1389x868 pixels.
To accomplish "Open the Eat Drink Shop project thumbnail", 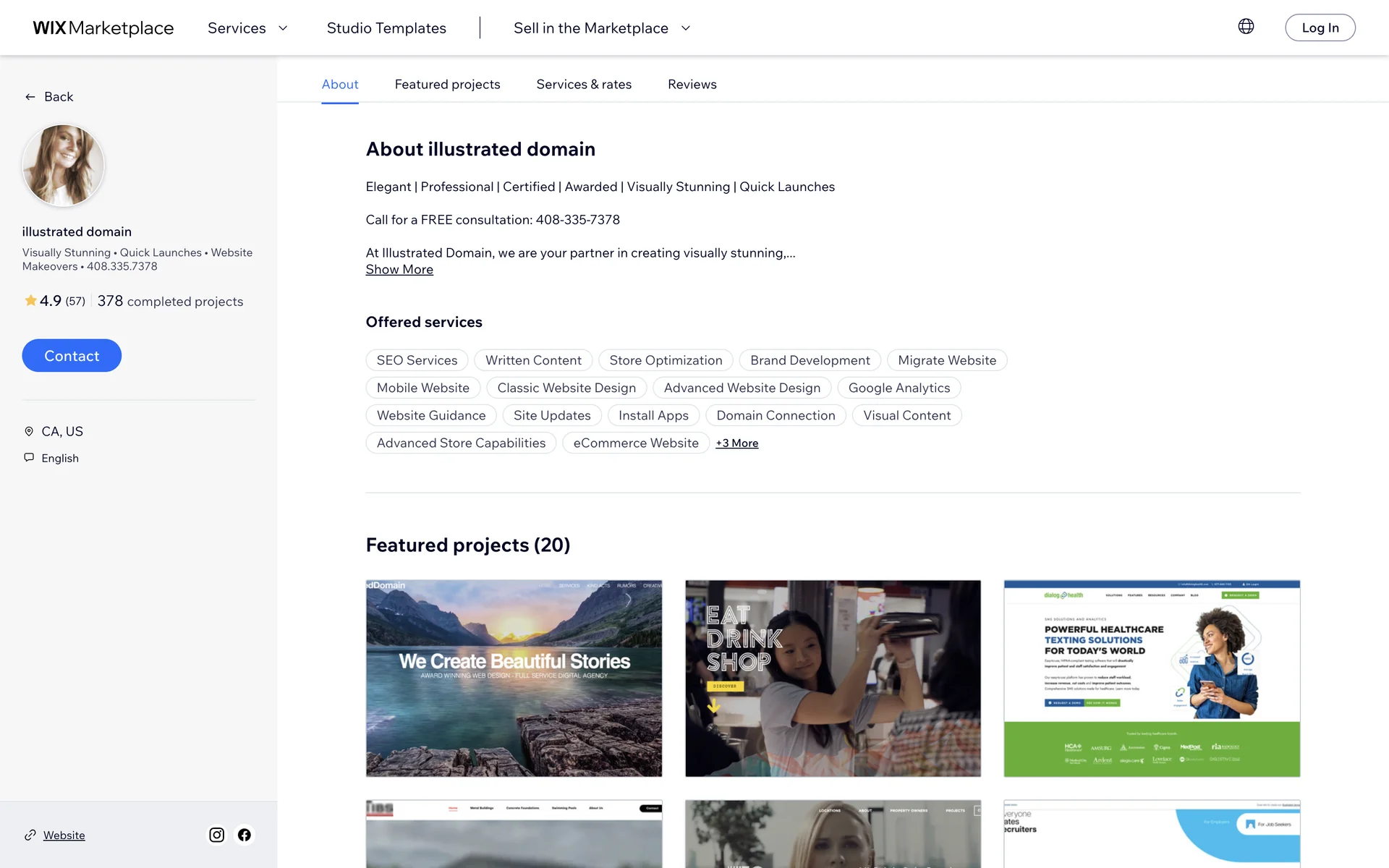I will point(833,678).
